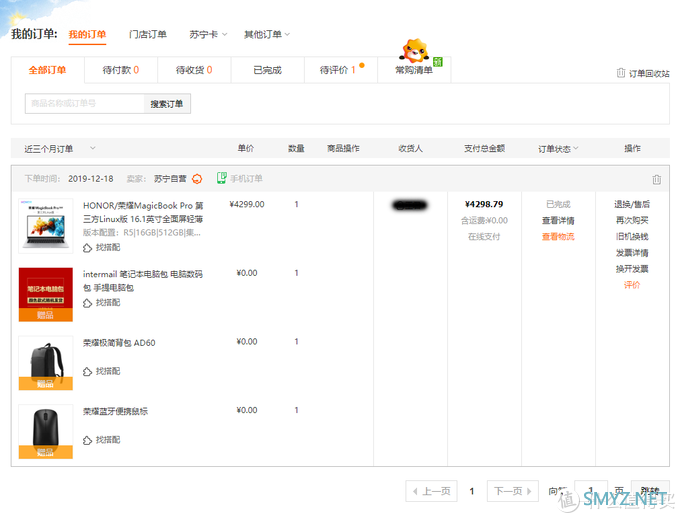Click the lion mascot icon above 常购清单
The height and width of the screenshot is (518, 680).
click(414, 50)
